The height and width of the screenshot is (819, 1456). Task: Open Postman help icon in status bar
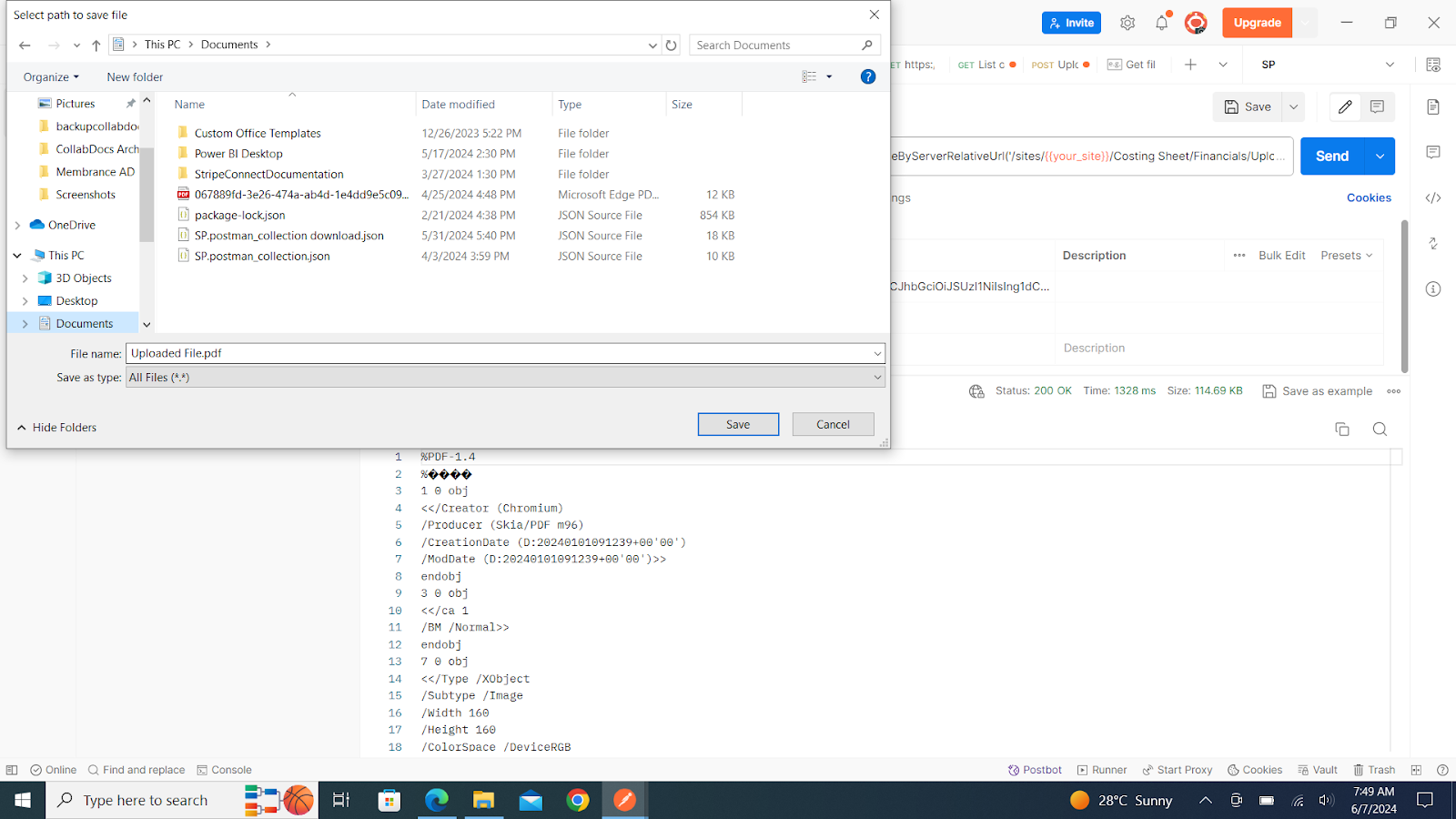coord(1442,770)
